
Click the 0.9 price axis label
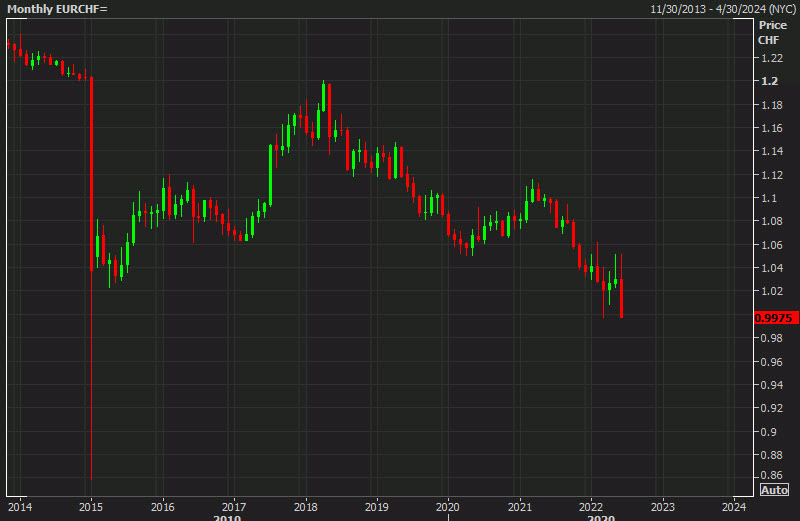click(768, 431)
